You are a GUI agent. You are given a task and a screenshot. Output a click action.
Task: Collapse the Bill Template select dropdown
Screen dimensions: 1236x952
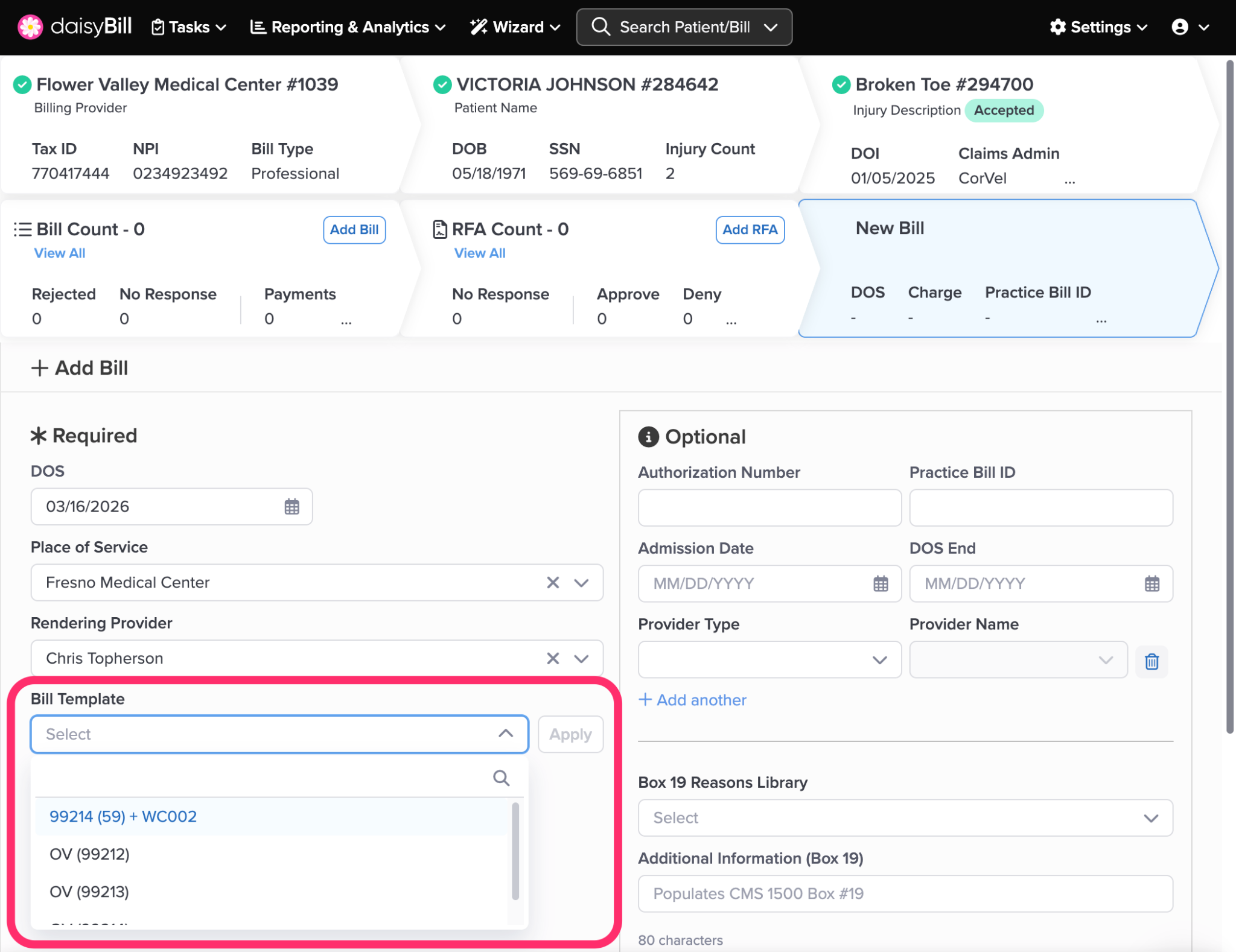pyautogui.click(x=506, y=734)
